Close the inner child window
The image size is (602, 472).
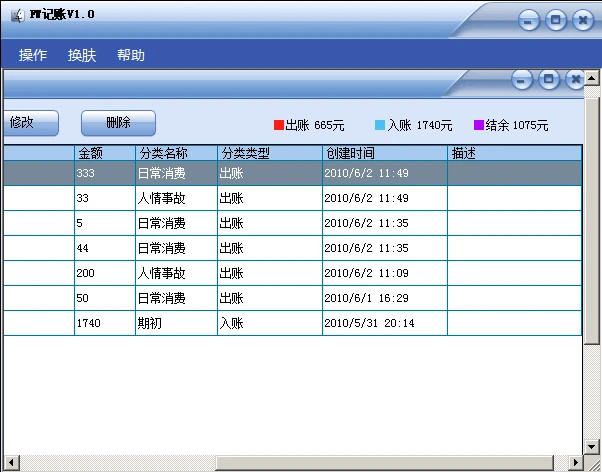(x=575, y=80)
